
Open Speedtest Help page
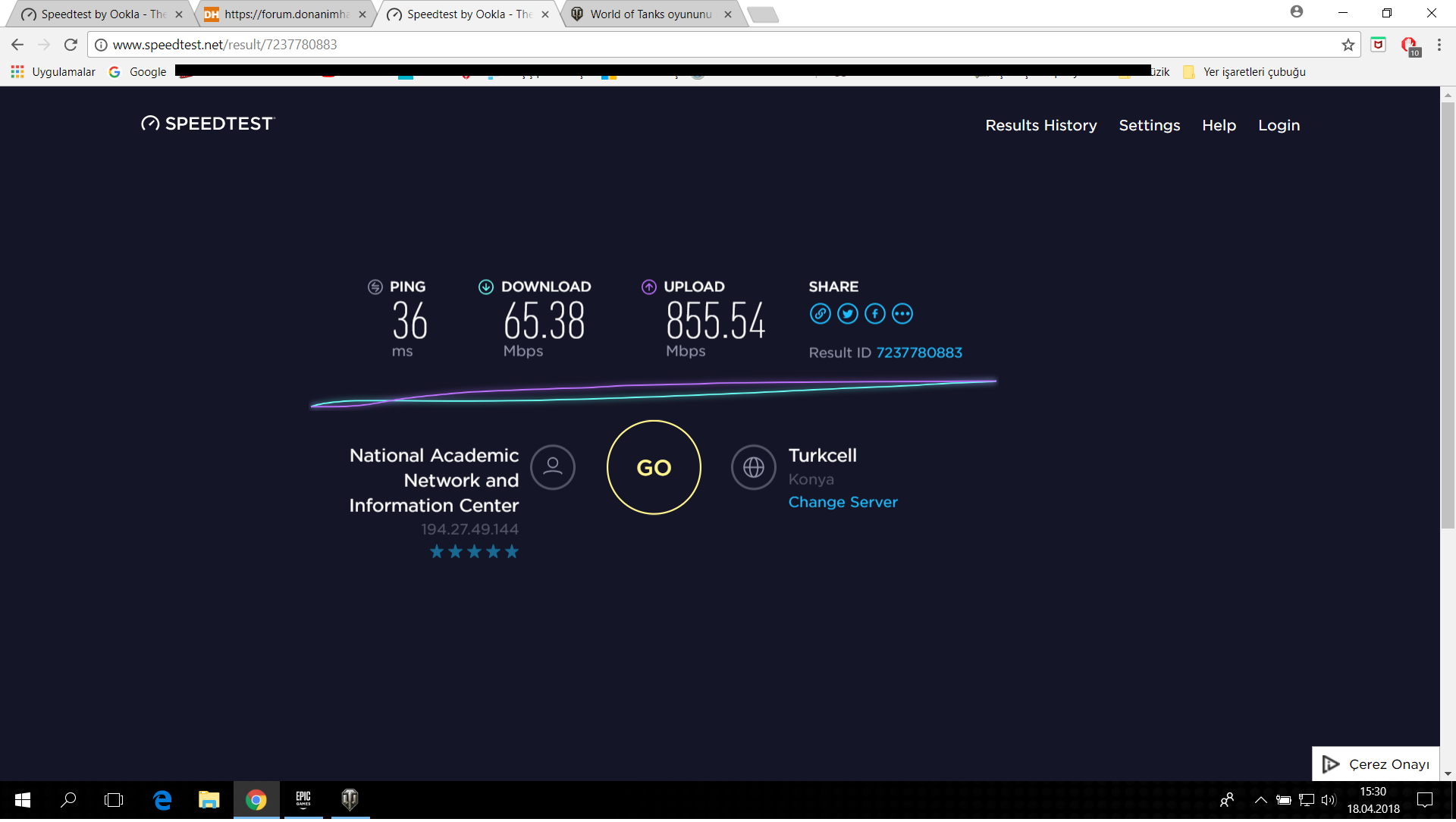click(1219, 125)
